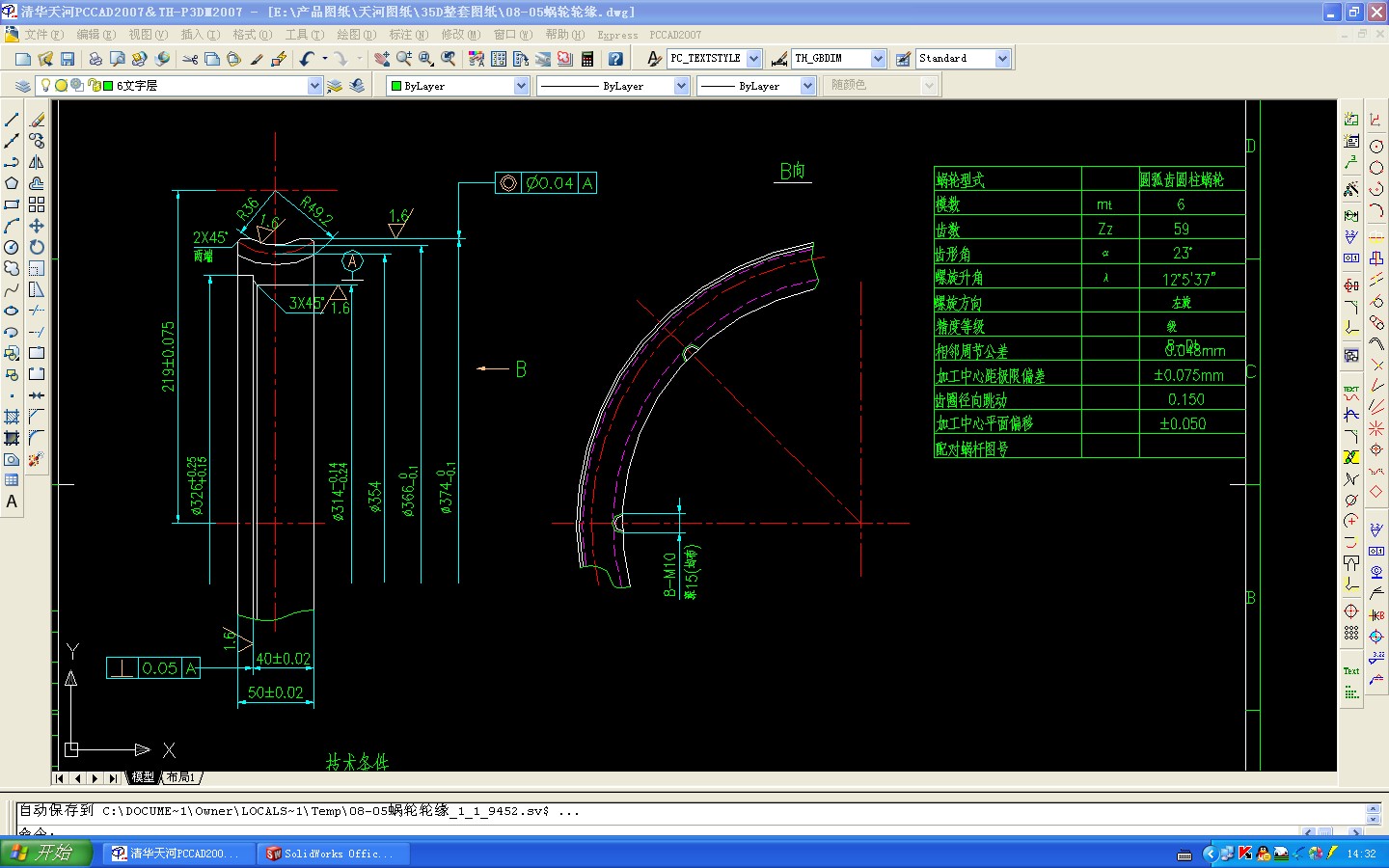The height and width of the screenshot is (868, 1389).
Task: Select the Circle draw tool
Action: 12,247
